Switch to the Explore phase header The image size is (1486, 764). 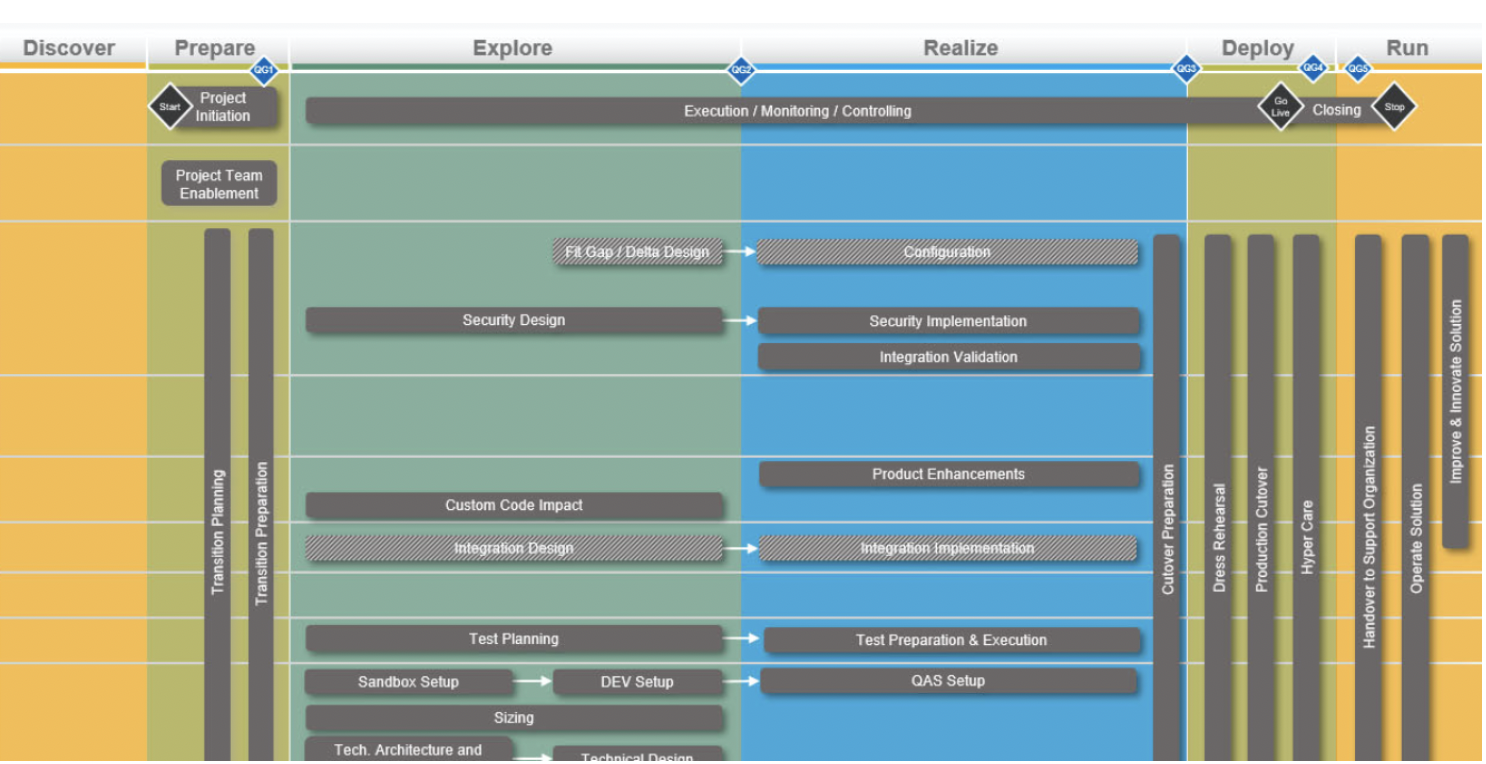512,48
